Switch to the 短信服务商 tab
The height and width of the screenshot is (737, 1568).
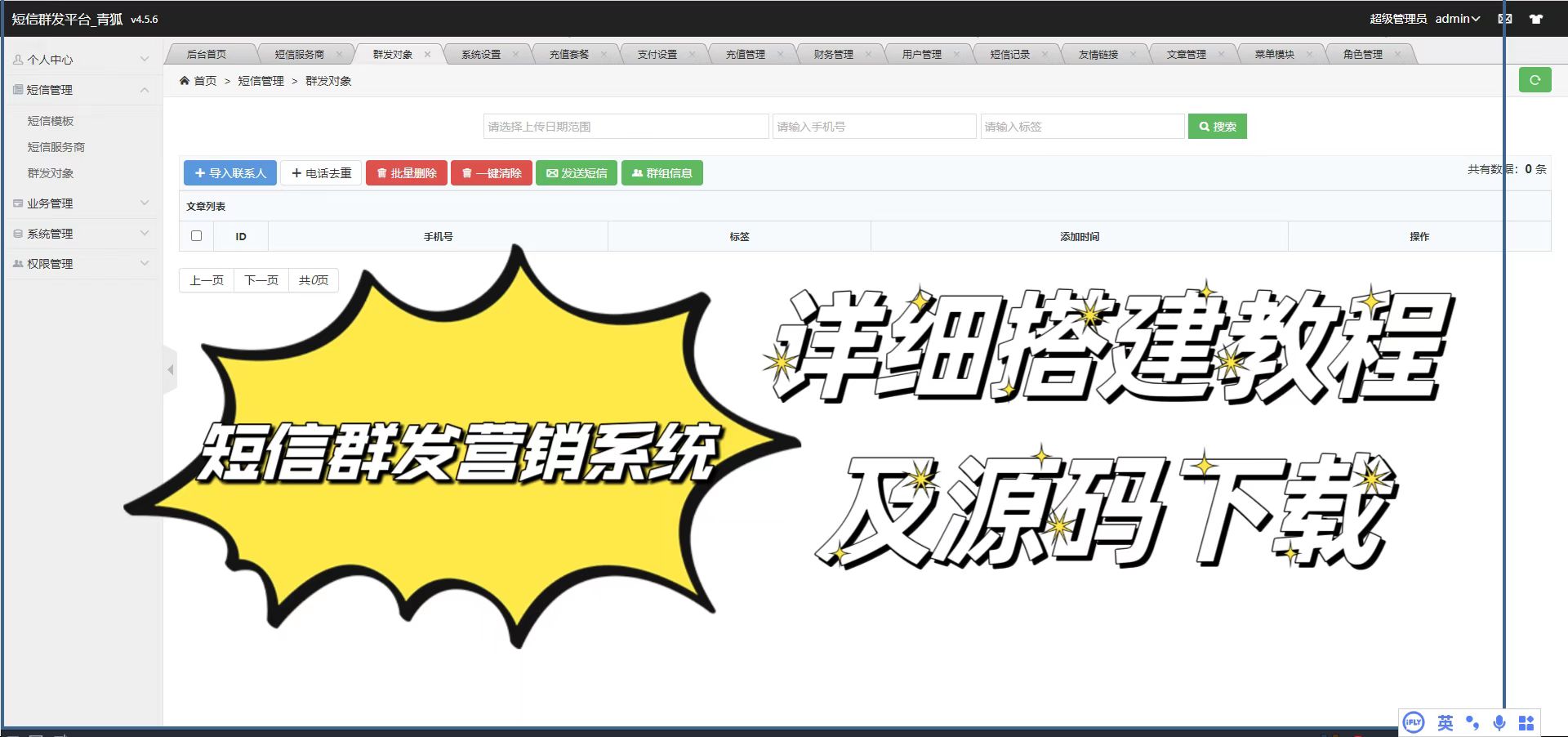tap(300, 54)
